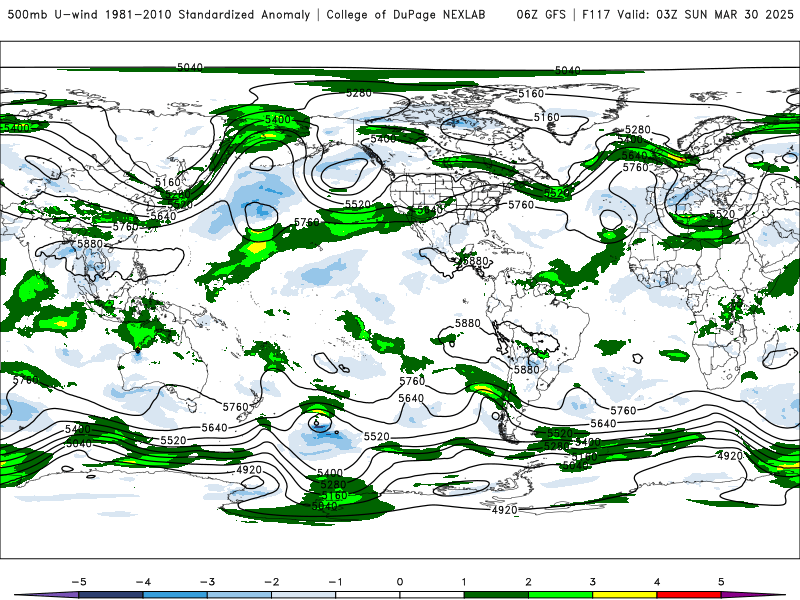Click the colorbar tick label '-1'
Viewport: 800px width, 600px height.
point(335,582)
